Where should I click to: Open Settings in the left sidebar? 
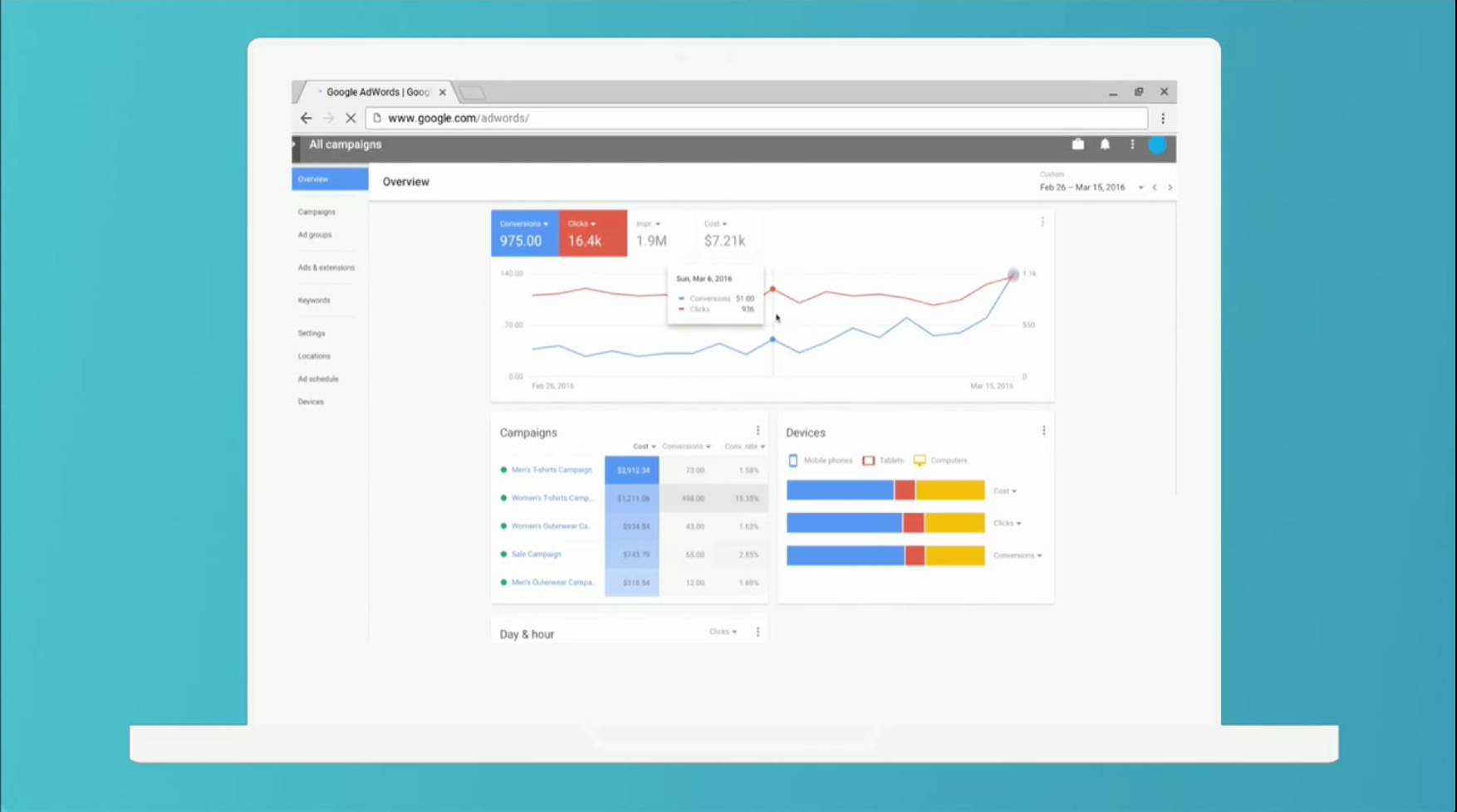tap(312, 333)
